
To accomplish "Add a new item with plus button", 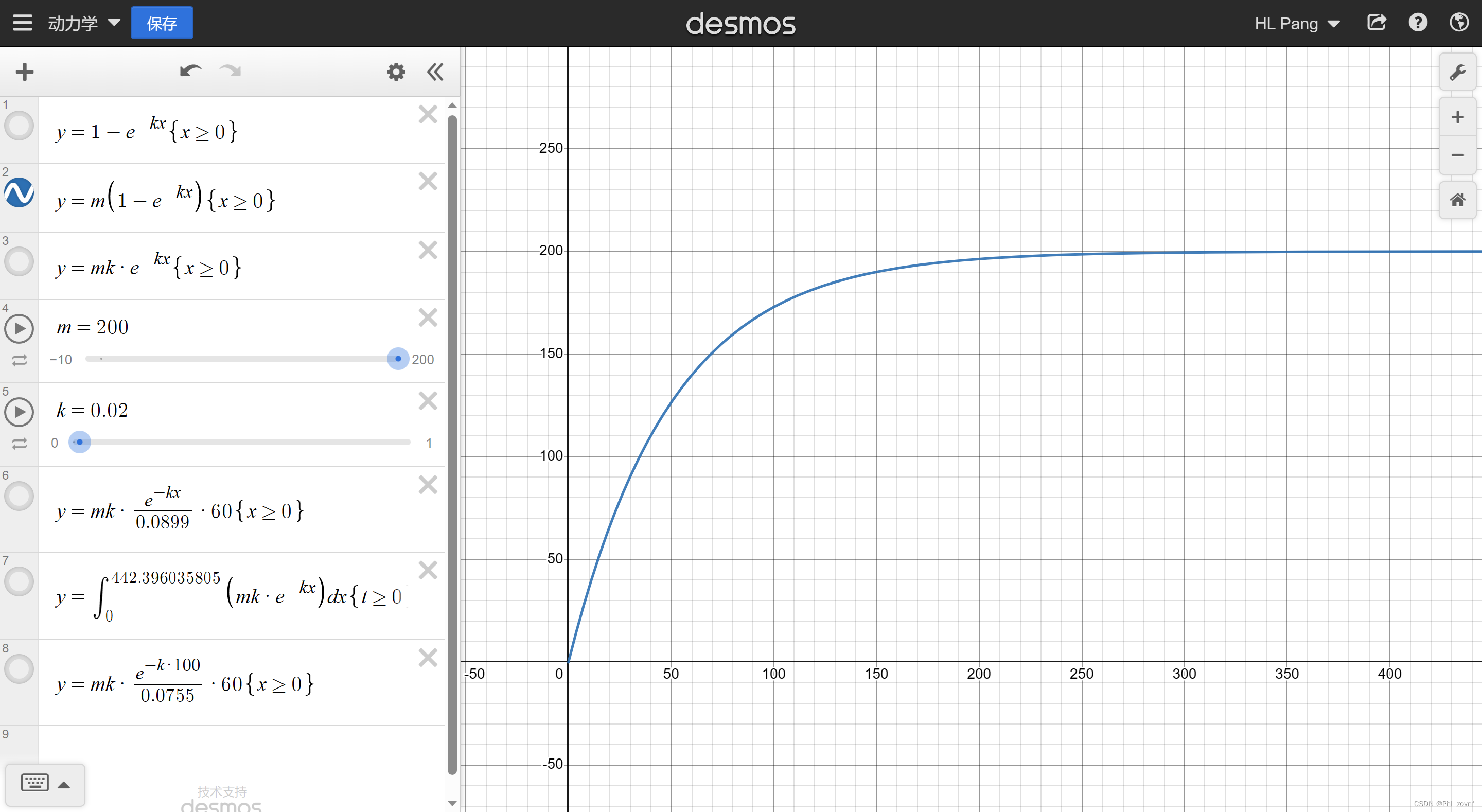I will (24, 72).
